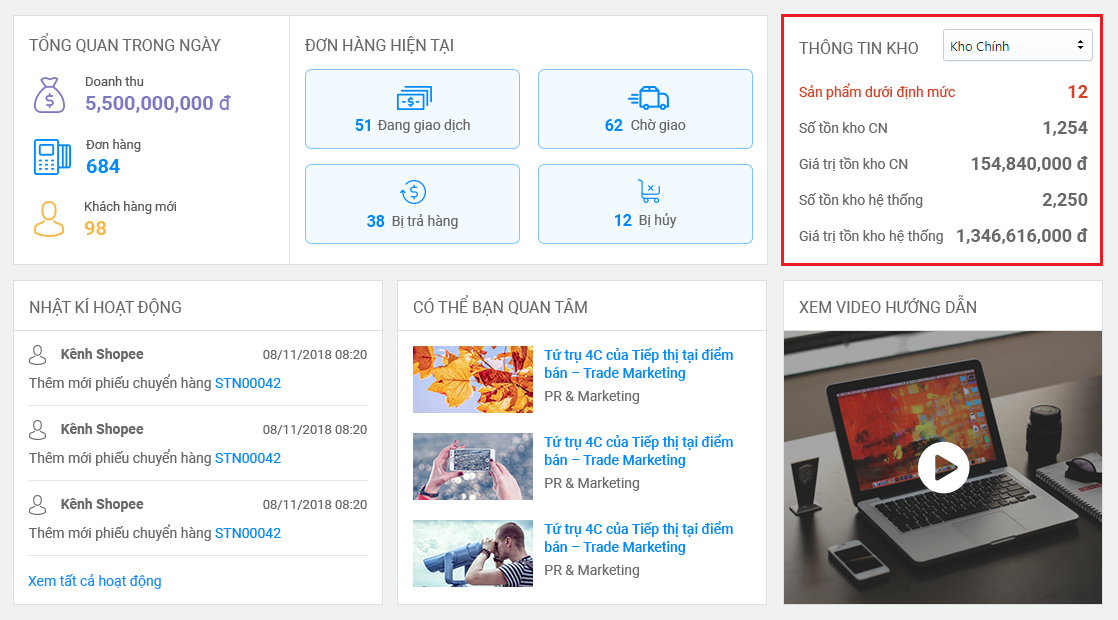Click the value 1,346,616,000 đ
This screenshot has height=620, width=1118.
pos(1021,236)
